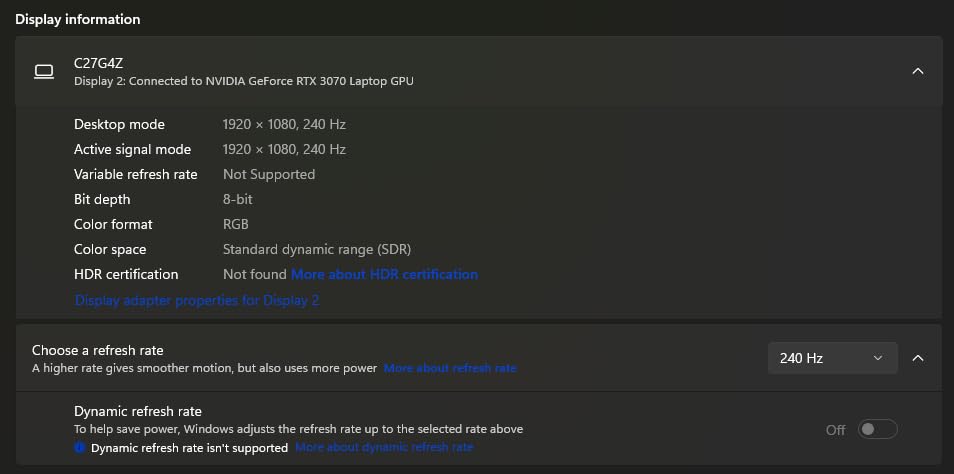Screen dimensions: 954x474
Task: Select the C27G4Z display name
Action: pyautogui.click(x=98, y=63)
